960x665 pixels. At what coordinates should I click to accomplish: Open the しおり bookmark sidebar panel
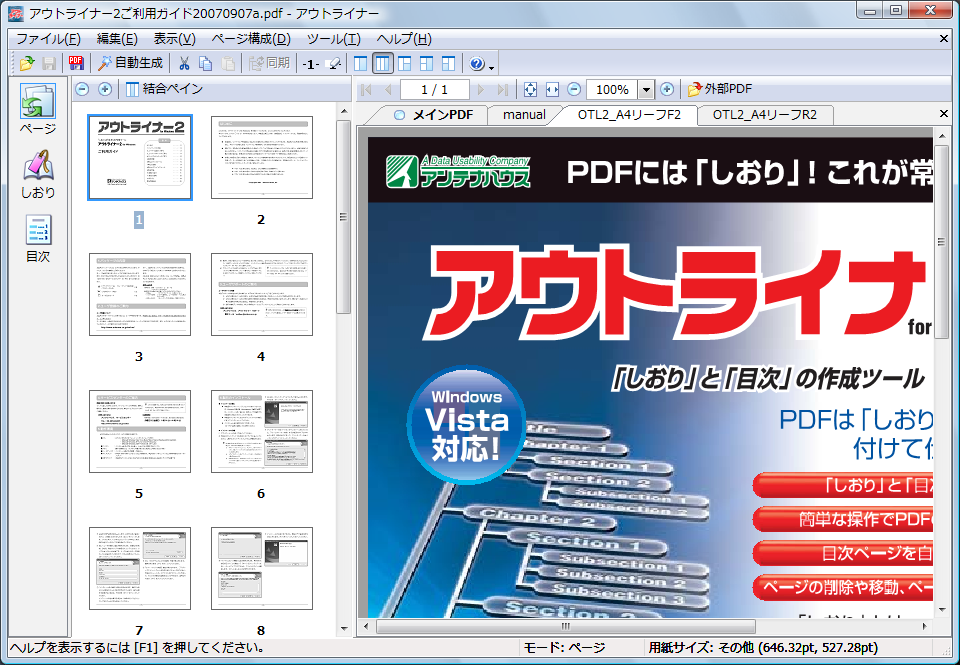click(x=38, y=175)
